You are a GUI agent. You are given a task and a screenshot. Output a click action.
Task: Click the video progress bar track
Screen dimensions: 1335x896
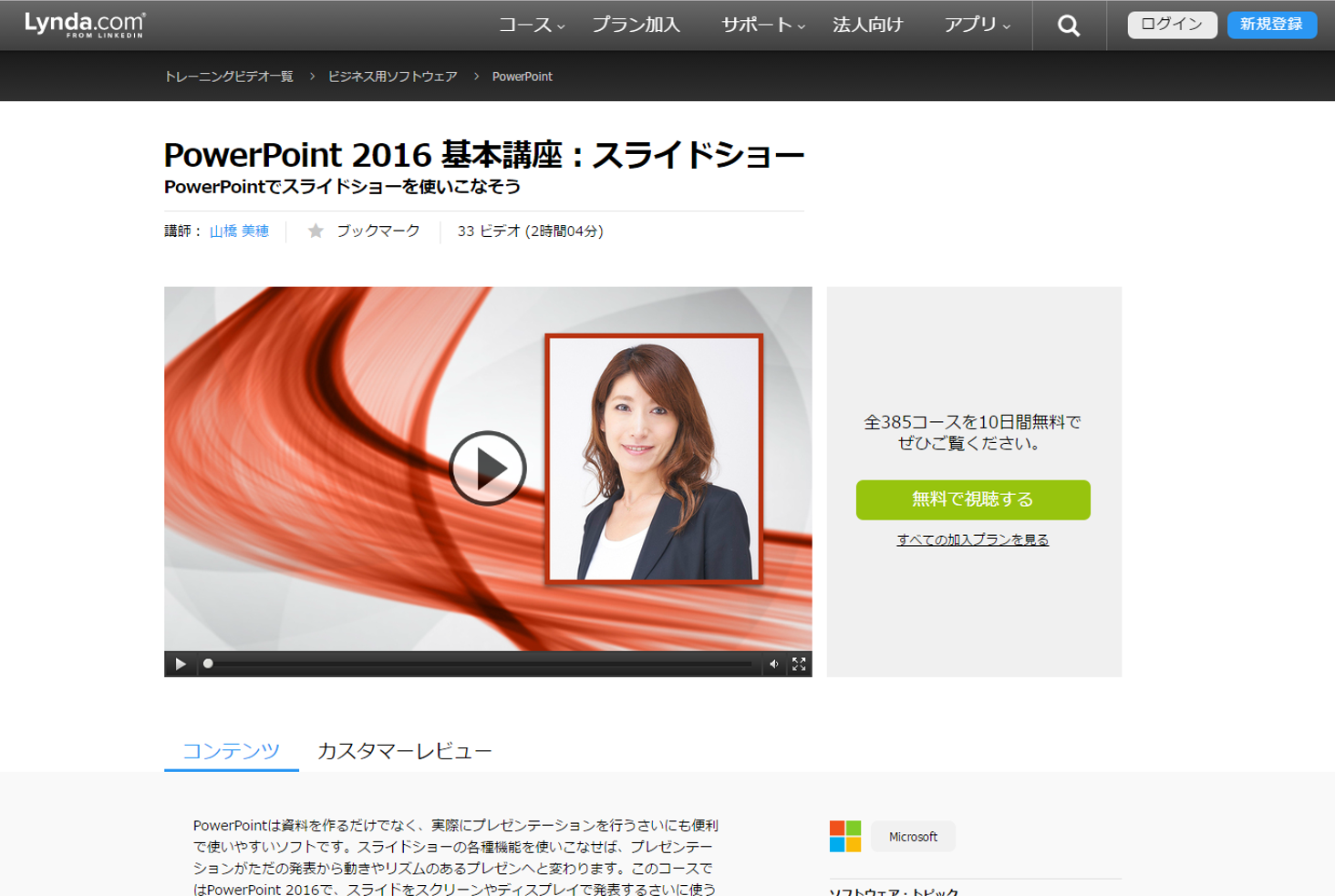480,664
